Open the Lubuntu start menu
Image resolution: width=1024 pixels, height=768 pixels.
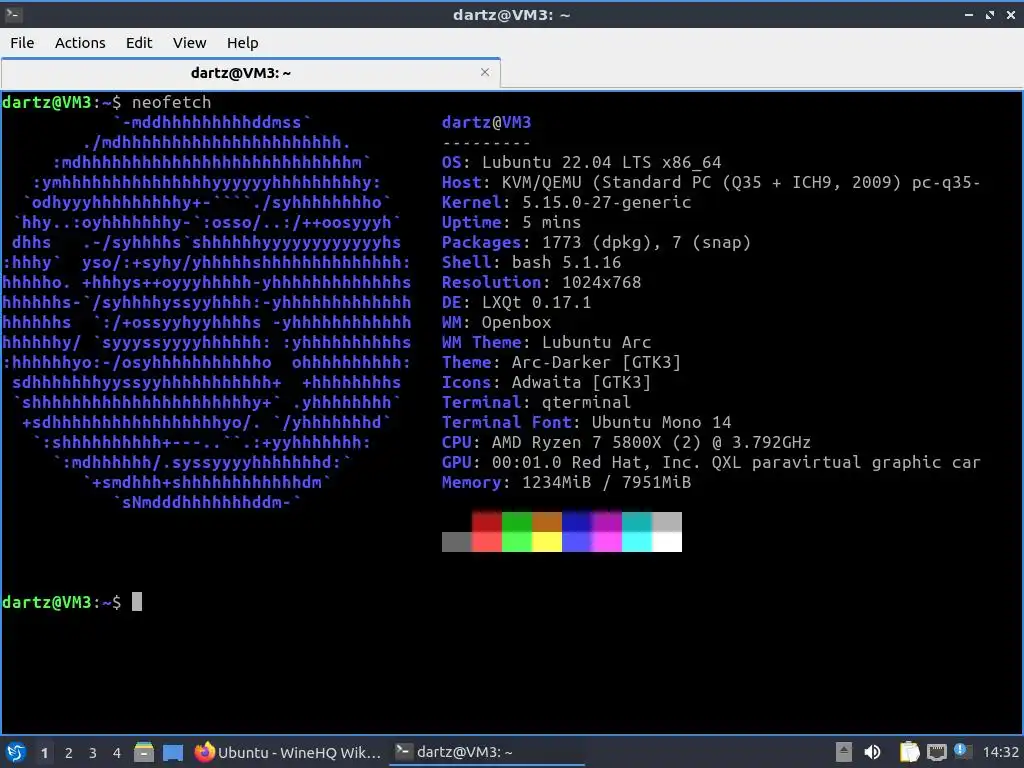pos(16,752)
